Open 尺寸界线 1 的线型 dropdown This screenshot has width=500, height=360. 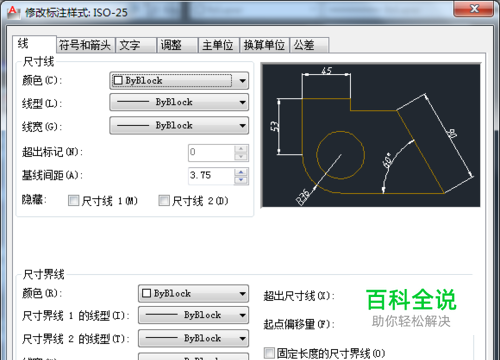tap(193, 315)
